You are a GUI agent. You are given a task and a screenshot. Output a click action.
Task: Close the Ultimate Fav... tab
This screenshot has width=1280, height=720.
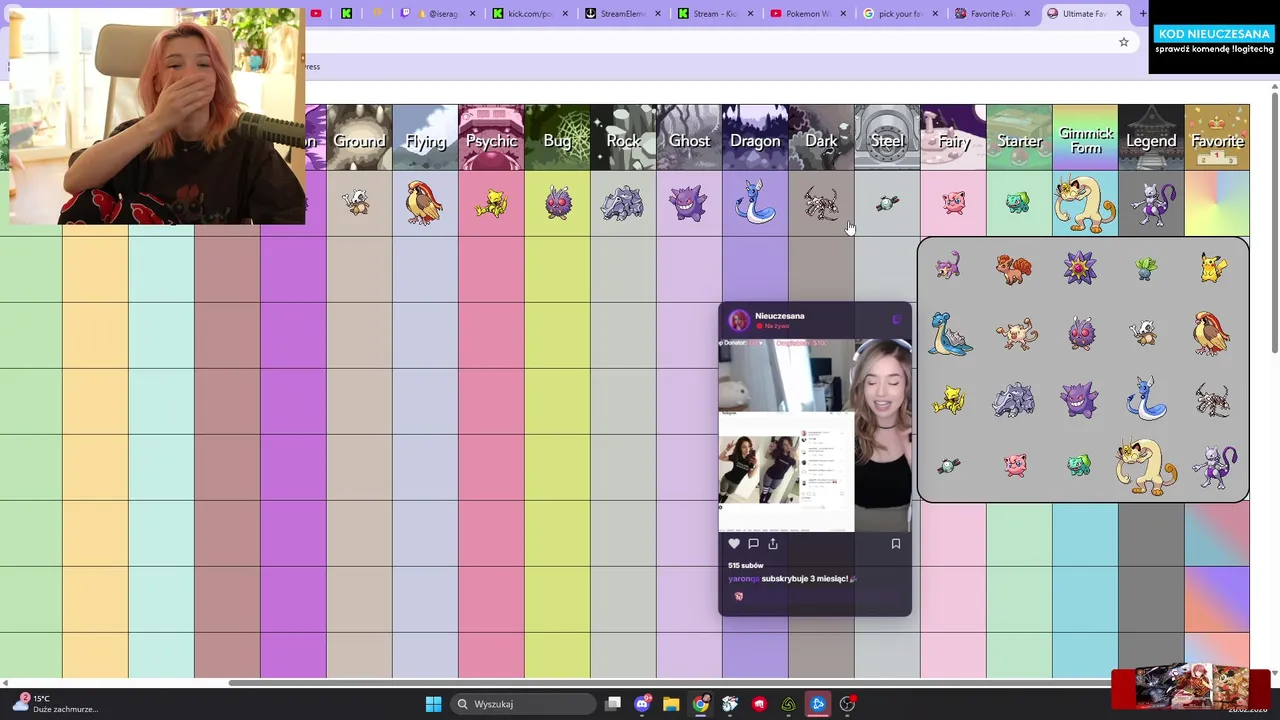click(x=1119, y=14)
